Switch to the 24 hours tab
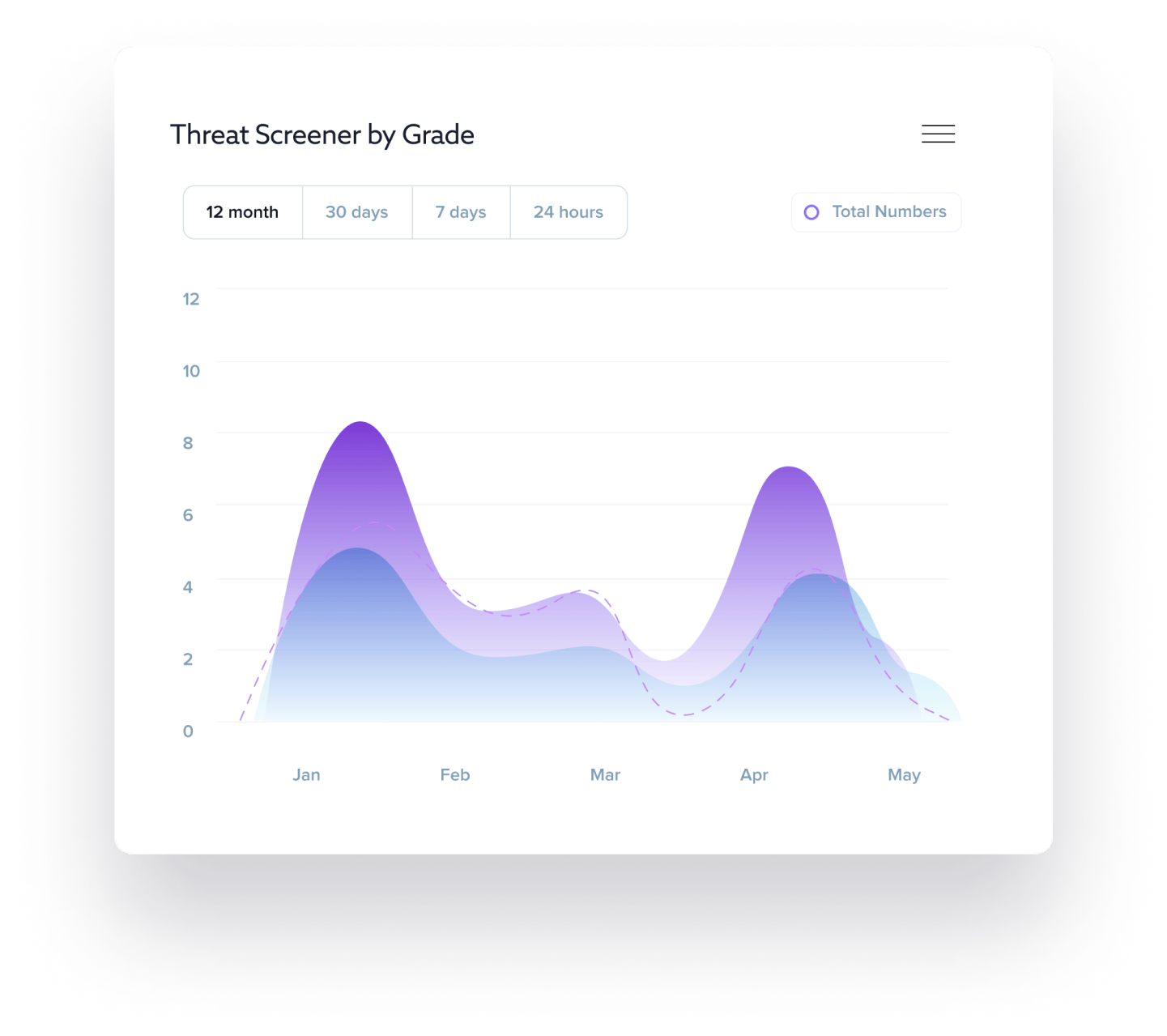Image resolution: width=1167 pixels, height=1036 pixels. pos(569,212)
